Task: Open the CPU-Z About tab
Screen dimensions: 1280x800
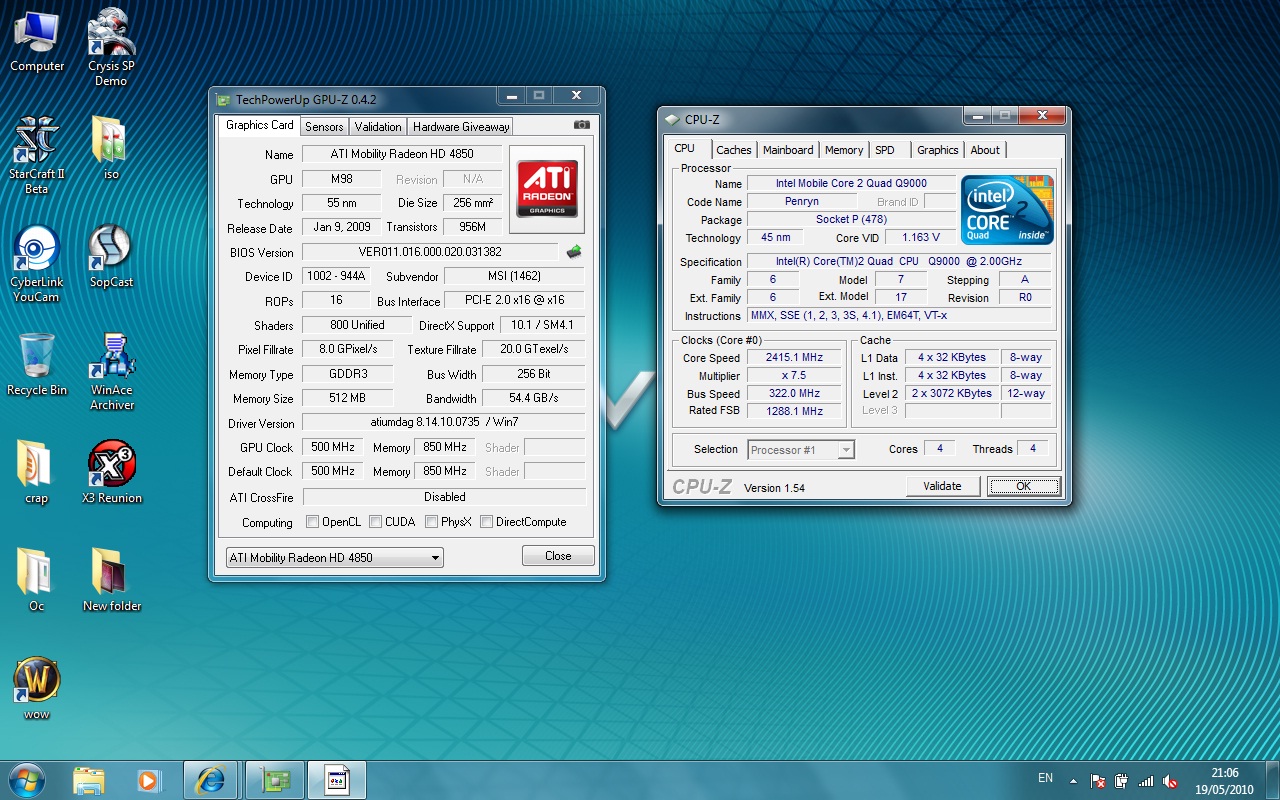Action: click(x=985, y=150)
